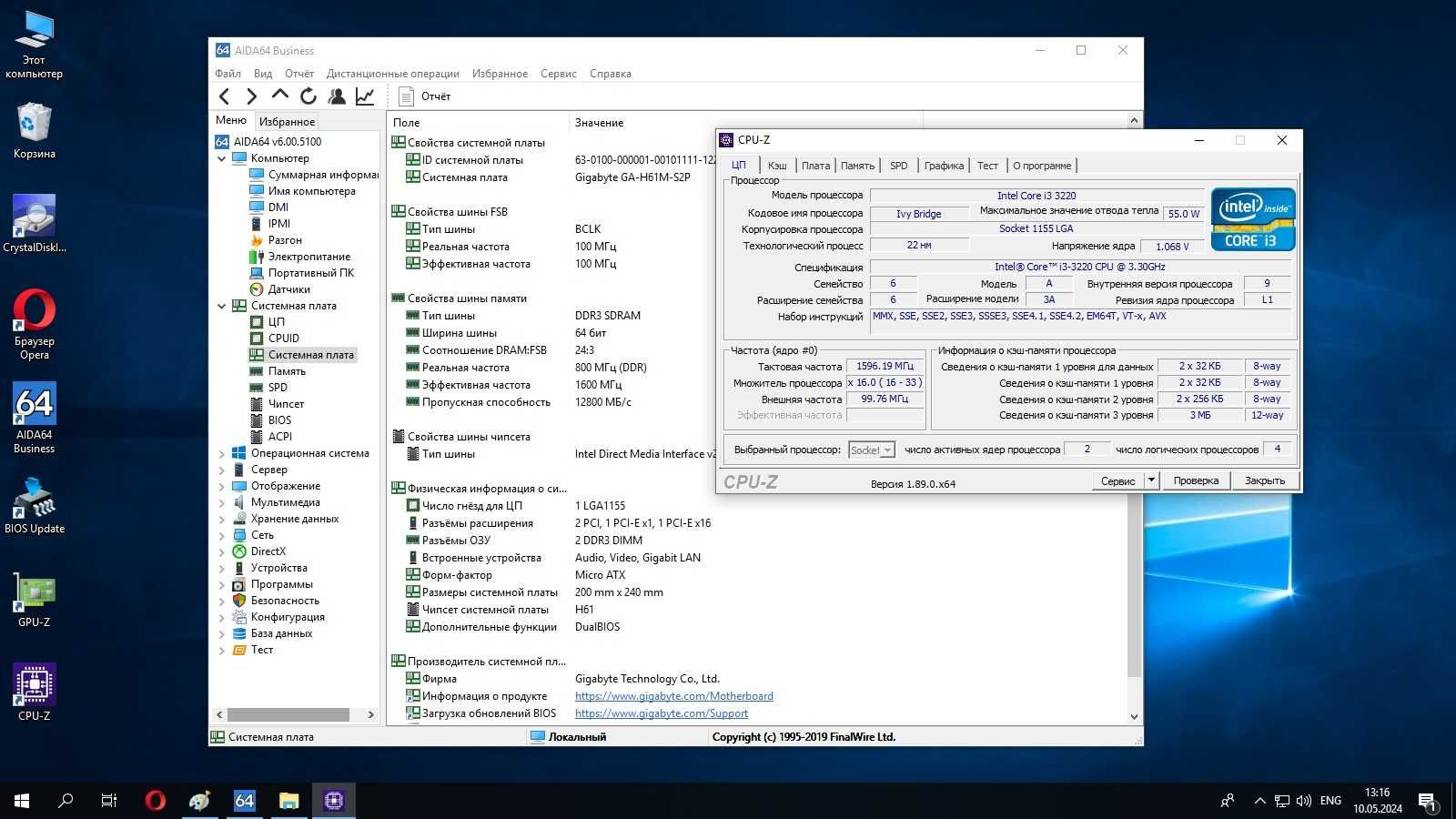1456x819 pixels.
Task: Open gigabyte.com/Support link
Action: click(662, 713)
